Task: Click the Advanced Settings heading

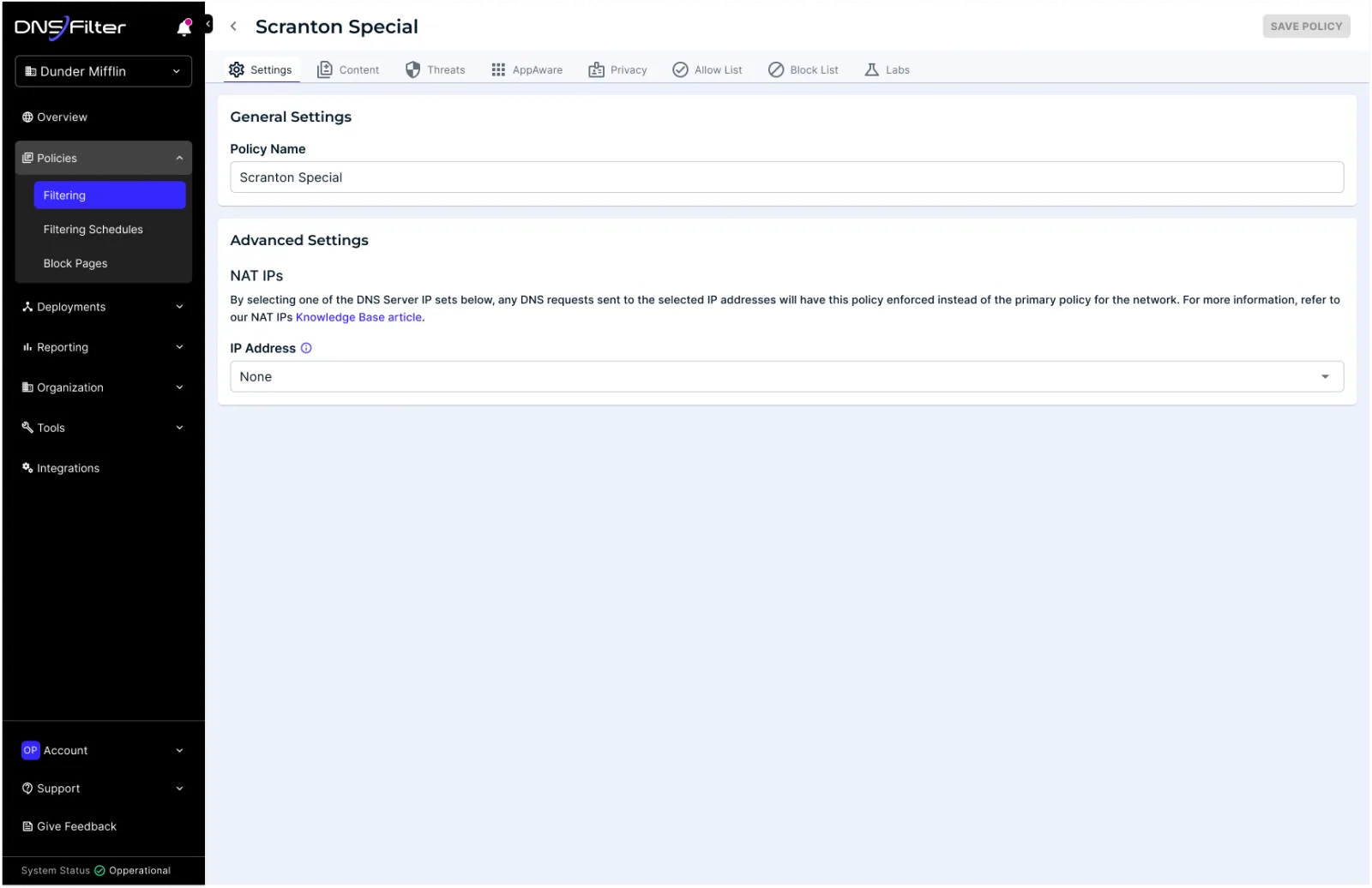Action: click(x=299, y=241)
